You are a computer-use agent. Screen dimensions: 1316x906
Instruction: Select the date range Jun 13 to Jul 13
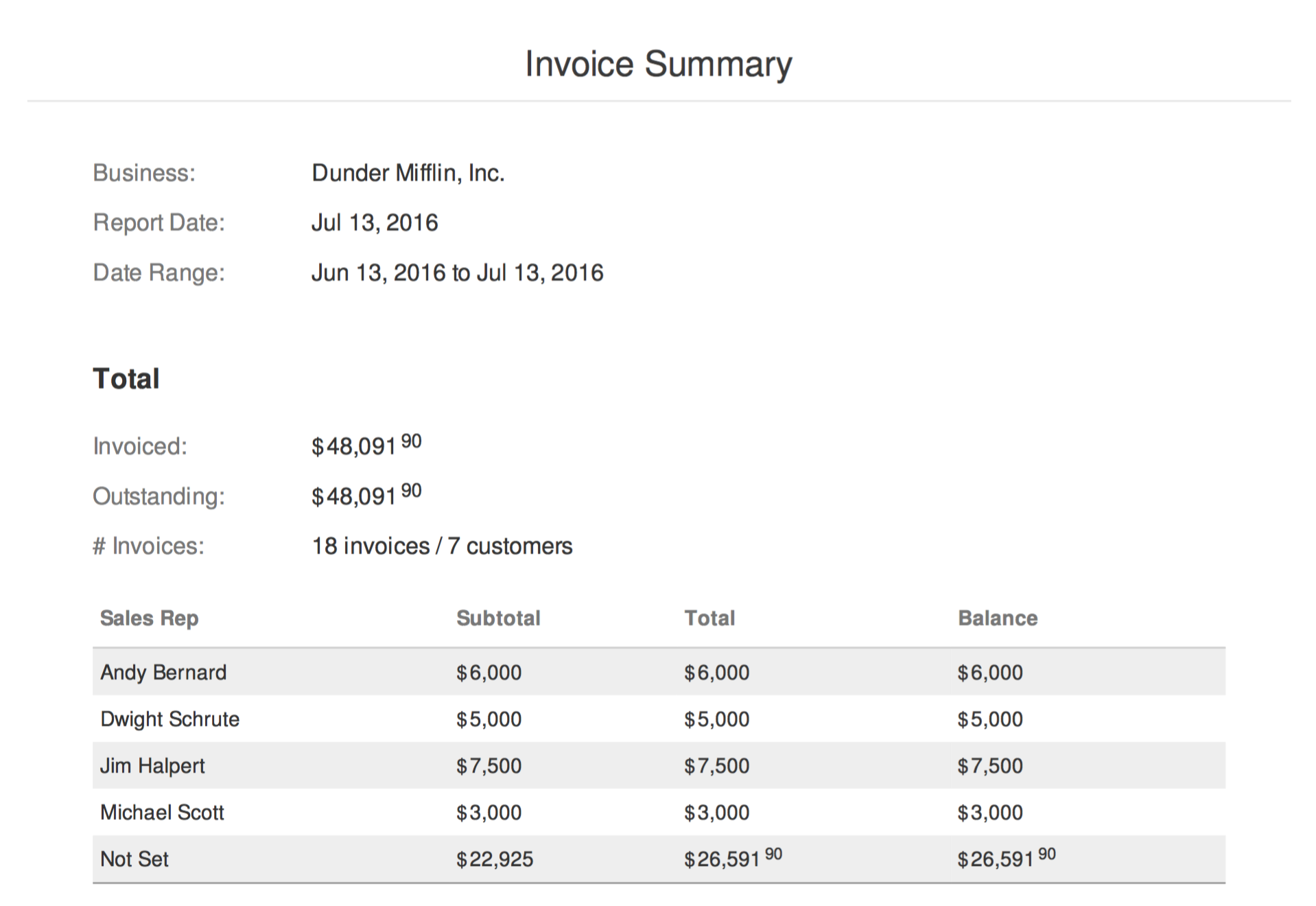458,273
